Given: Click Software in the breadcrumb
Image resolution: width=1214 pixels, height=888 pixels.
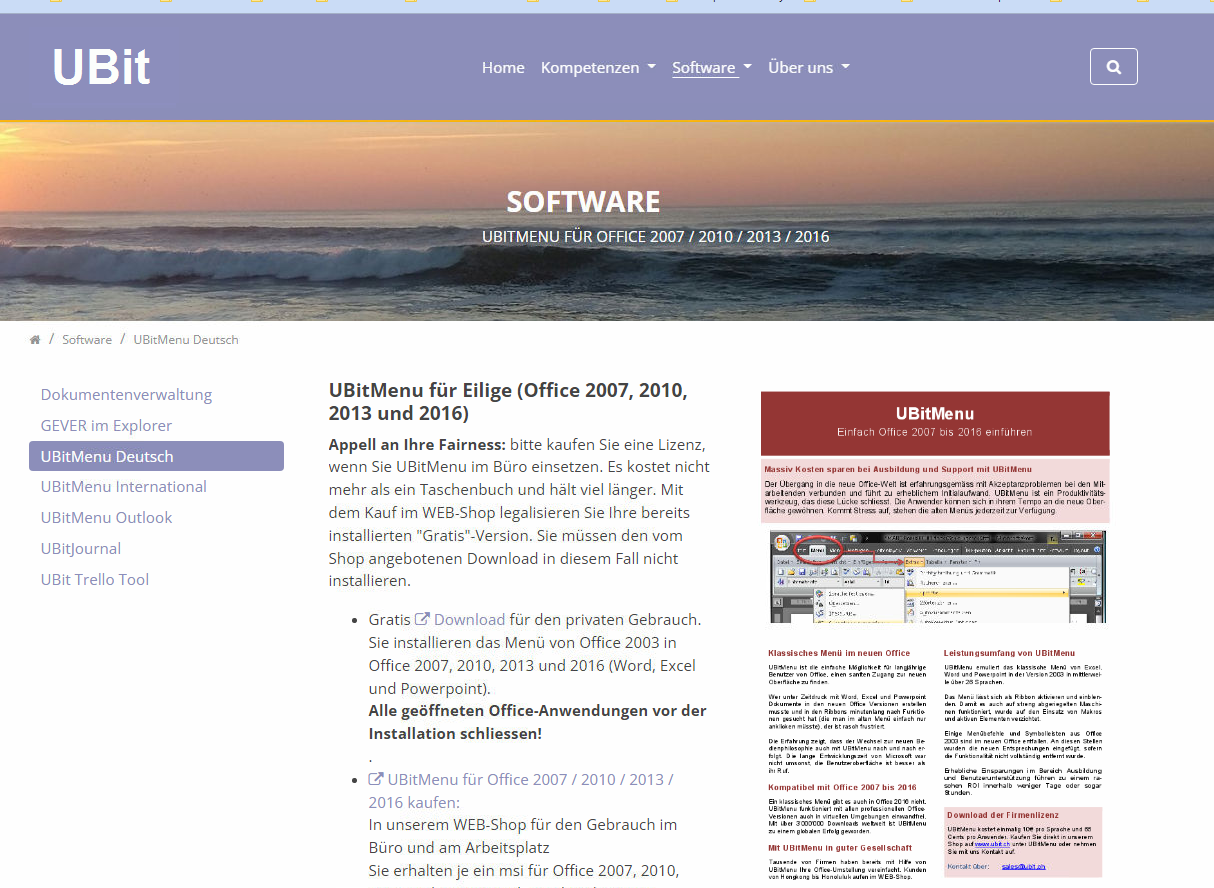Looking at the screenshot, I should (x=87, y=340).
